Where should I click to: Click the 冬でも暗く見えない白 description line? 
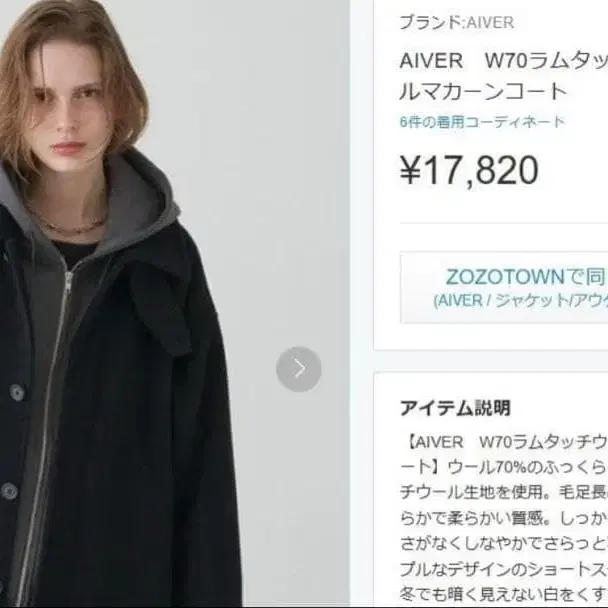point(504,594)
